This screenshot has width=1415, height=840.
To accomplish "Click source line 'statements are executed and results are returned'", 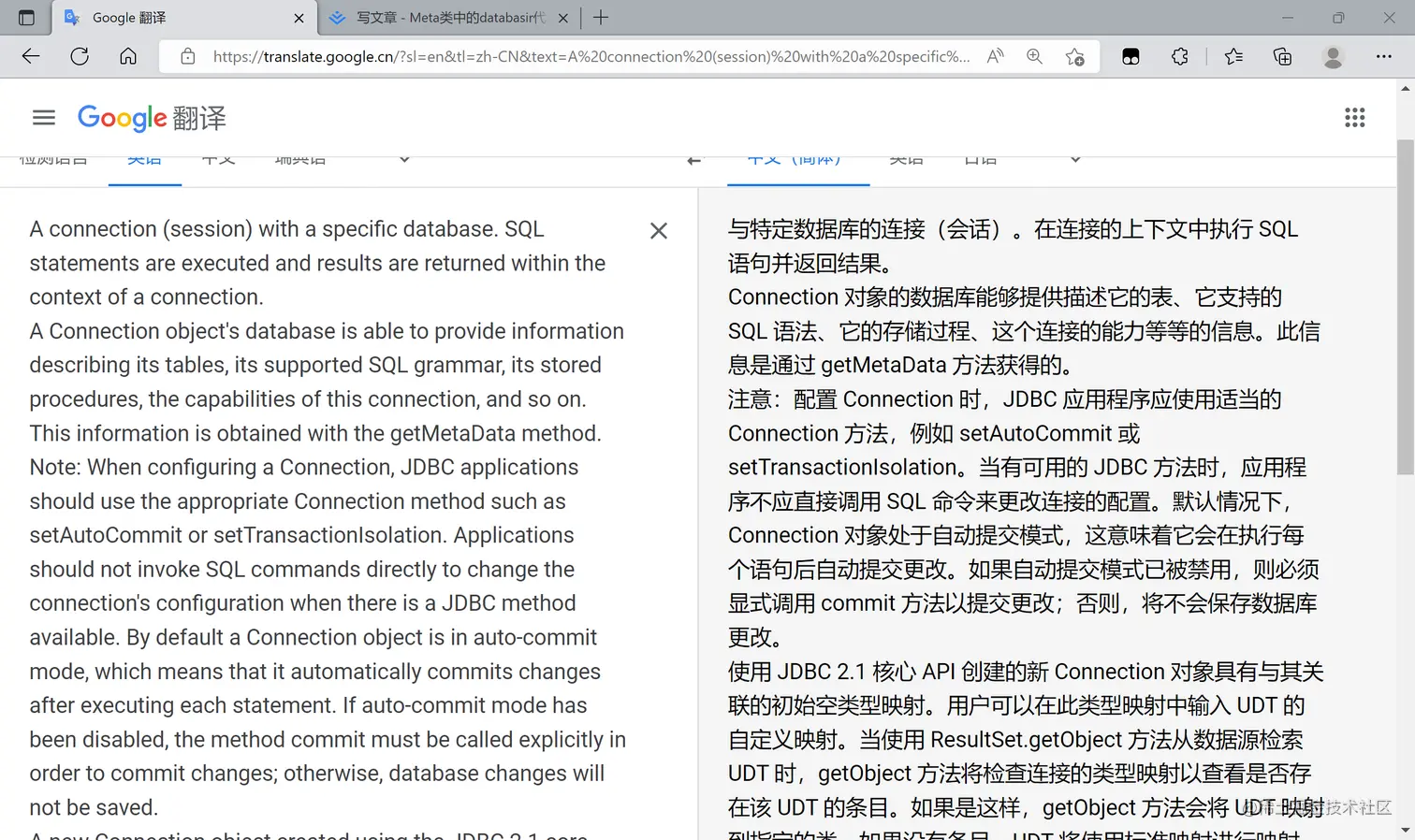I will point(317,263).
